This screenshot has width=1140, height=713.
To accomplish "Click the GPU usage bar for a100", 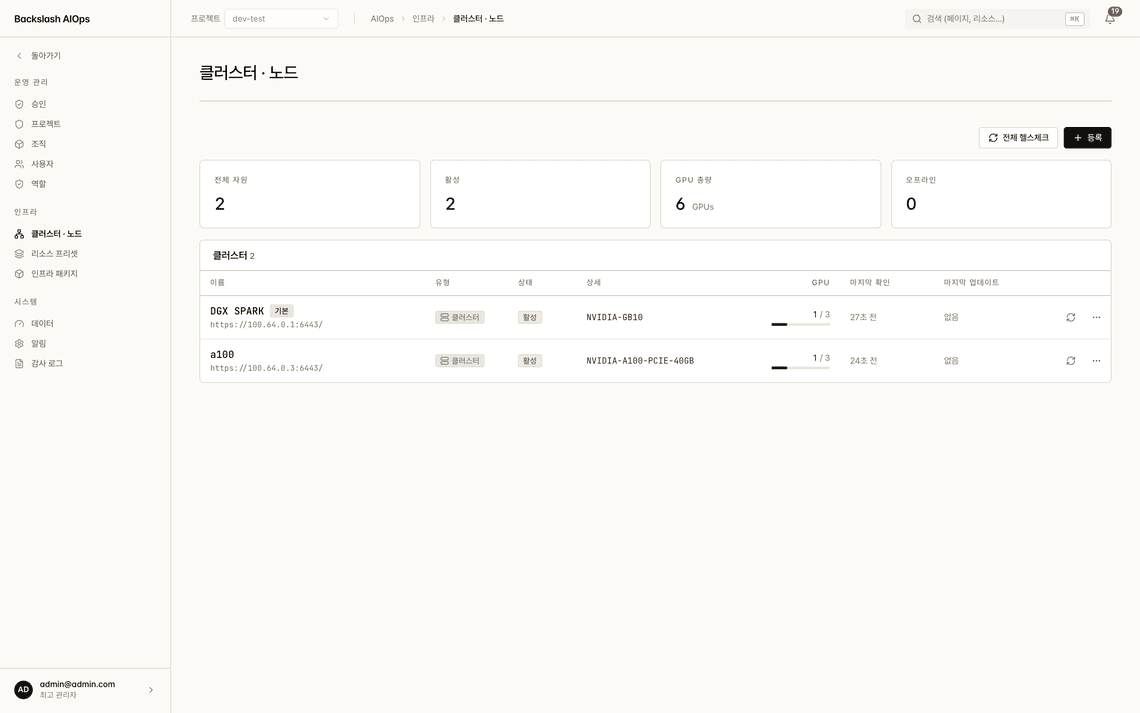I will 800,368.
